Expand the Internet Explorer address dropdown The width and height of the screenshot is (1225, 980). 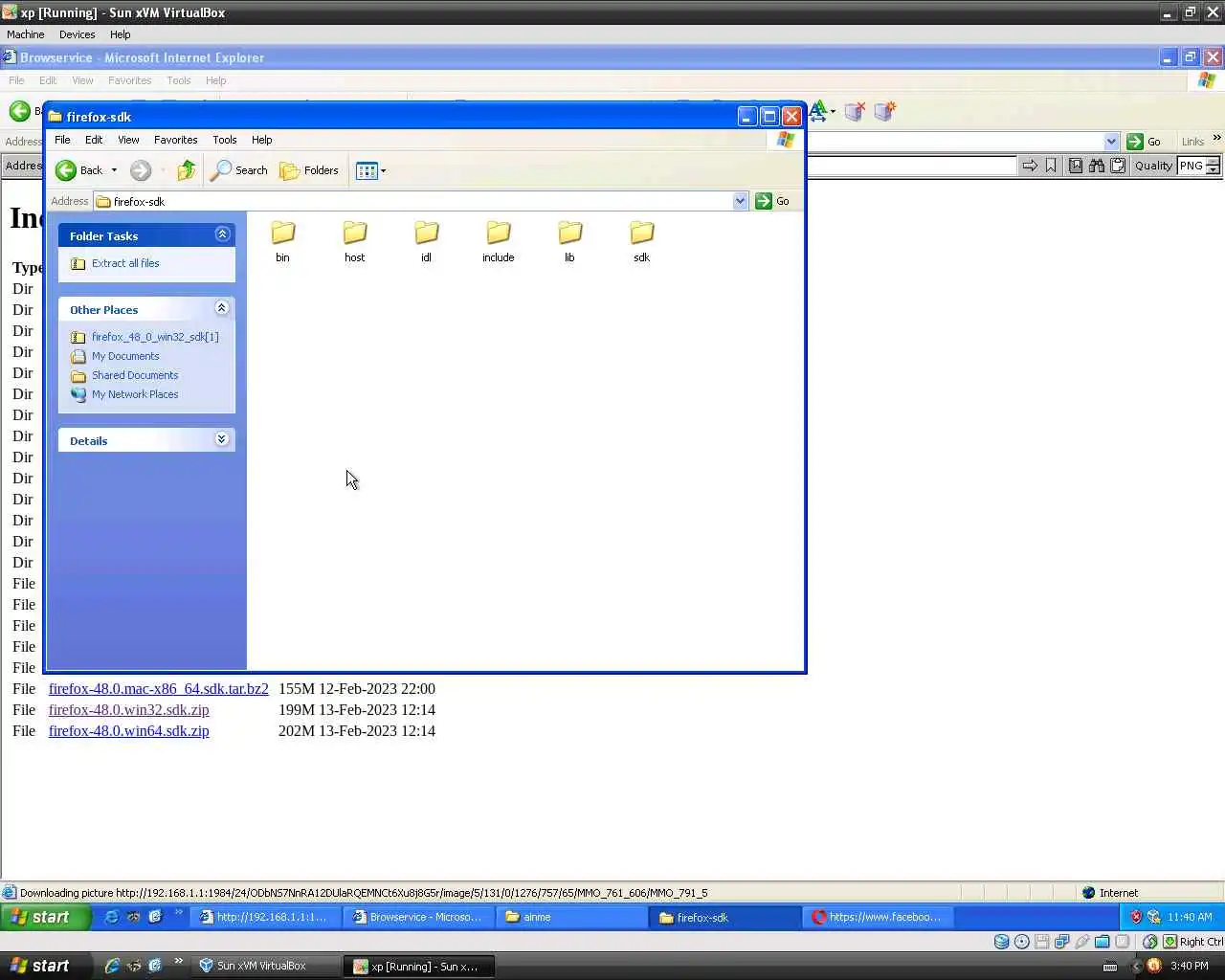[1111, 142]
